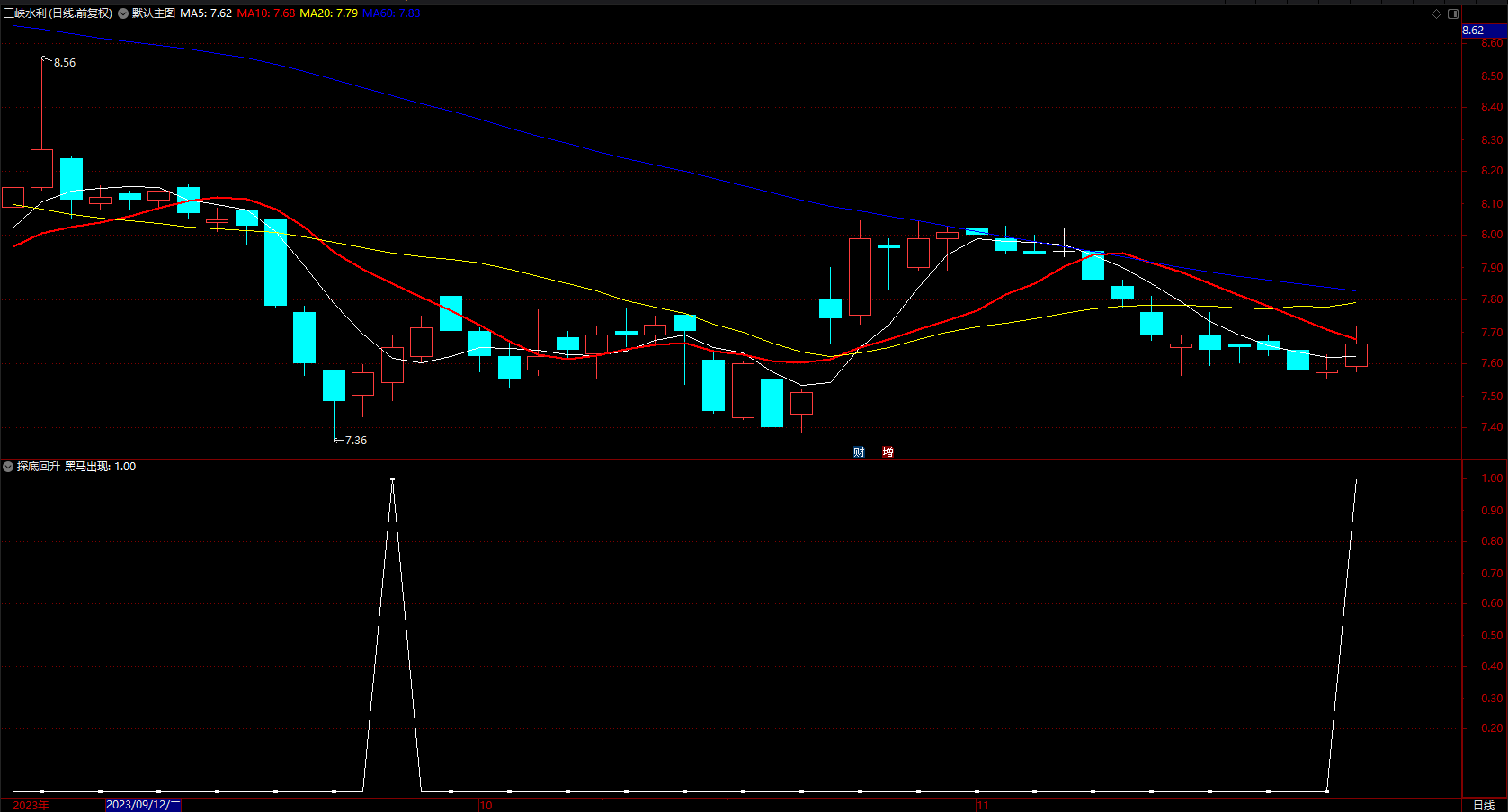Select the MA10: 7.68 label
1508x812 pixels.
pos(266,13)
